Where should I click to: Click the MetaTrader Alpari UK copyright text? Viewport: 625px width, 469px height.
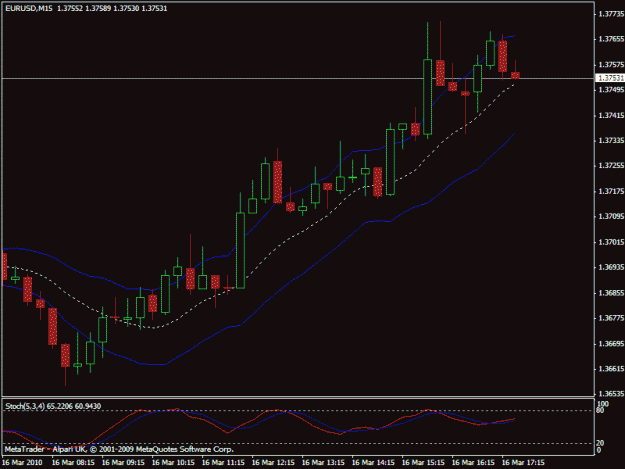(x=119, y=449)
